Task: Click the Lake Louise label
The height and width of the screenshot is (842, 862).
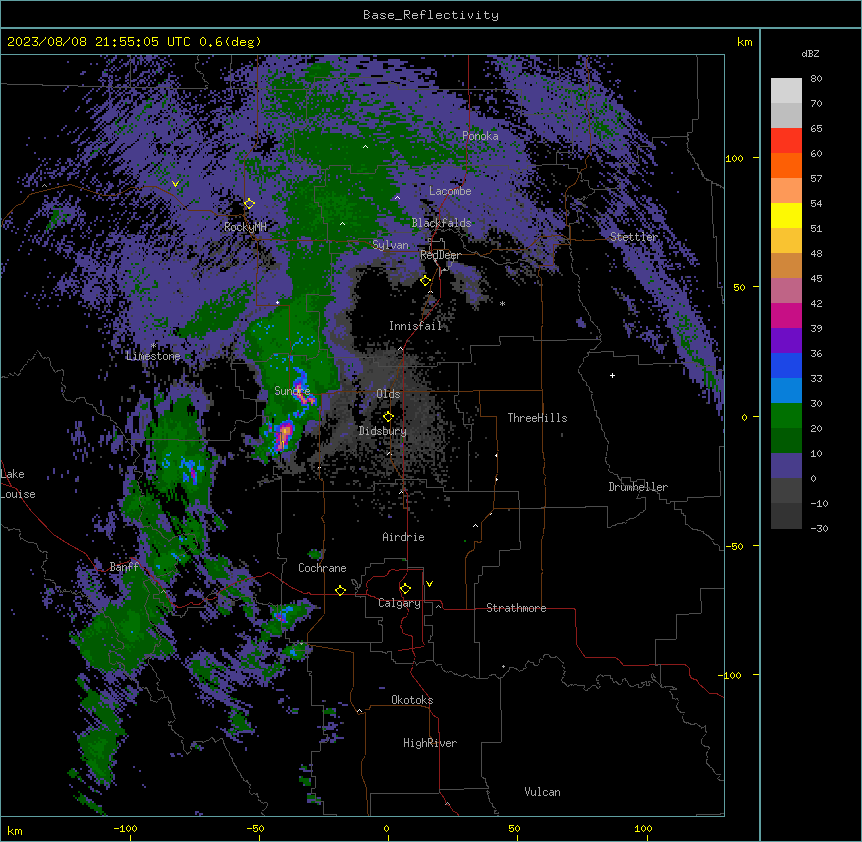Action: coord(17,484)
